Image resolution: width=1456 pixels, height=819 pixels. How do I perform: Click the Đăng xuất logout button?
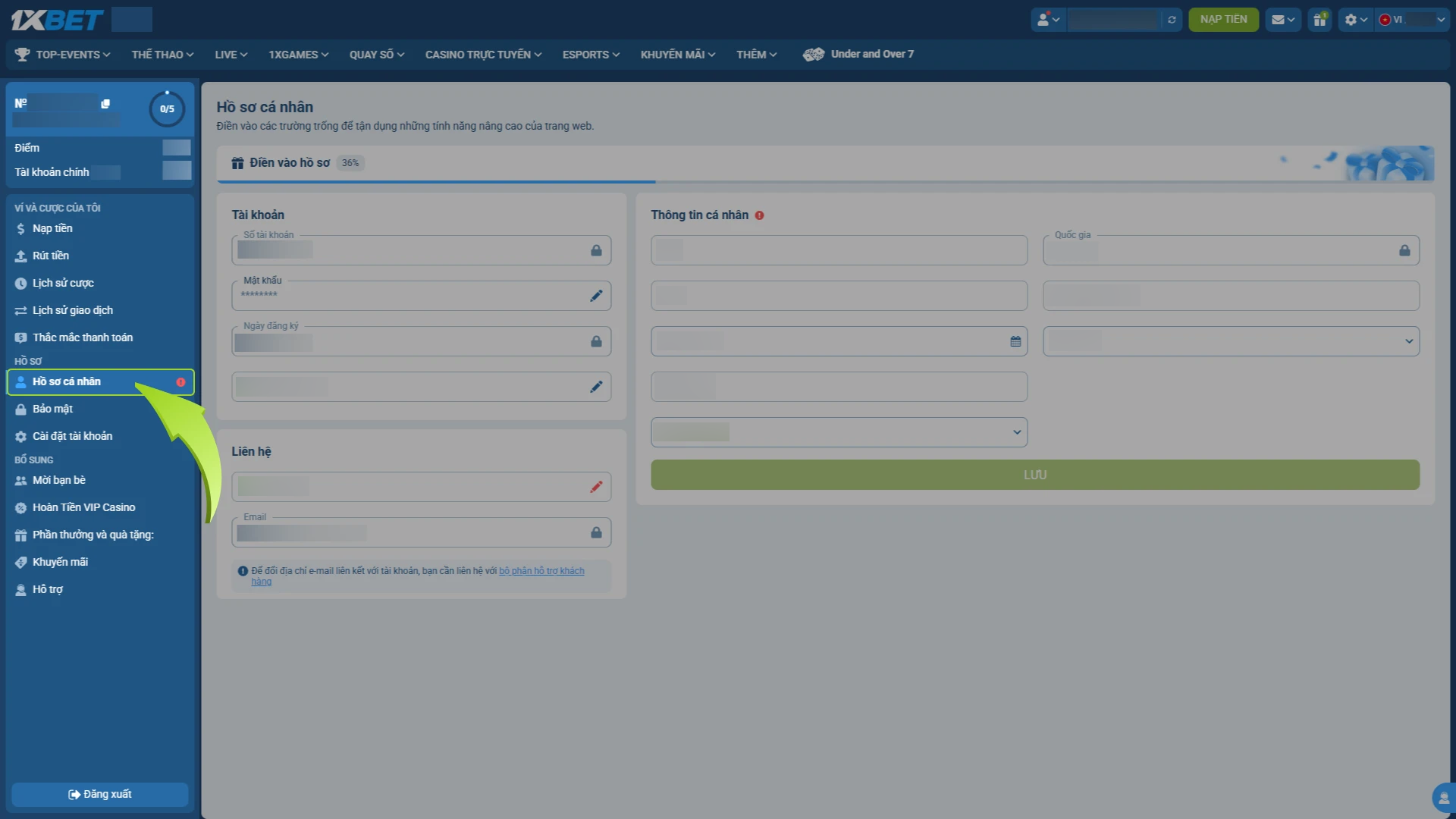[100, 794]
